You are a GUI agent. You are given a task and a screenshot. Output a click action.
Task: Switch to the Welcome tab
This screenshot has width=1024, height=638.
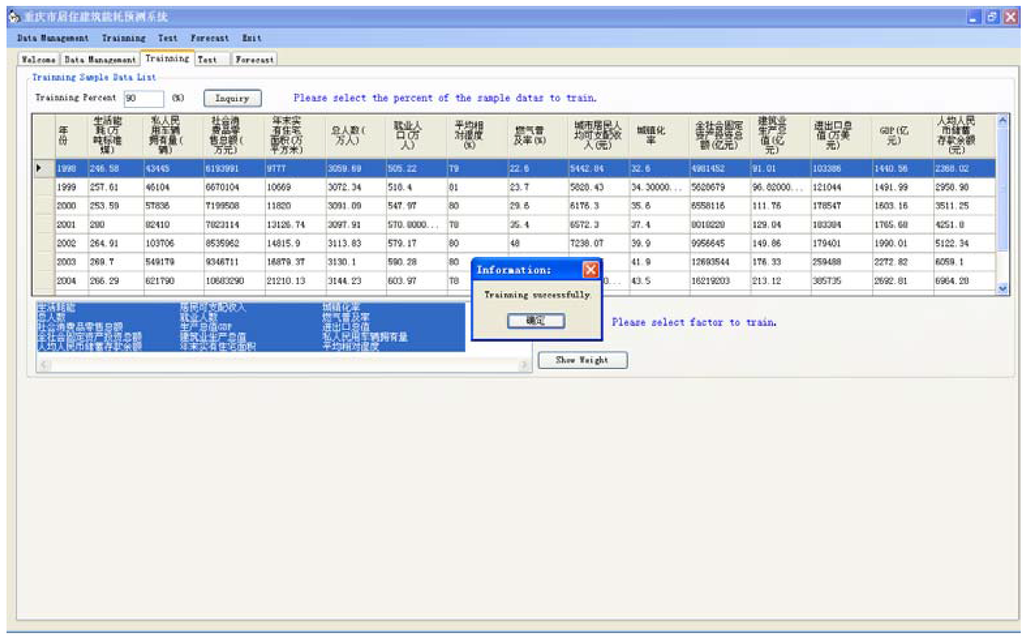click(x=40, y=60)
